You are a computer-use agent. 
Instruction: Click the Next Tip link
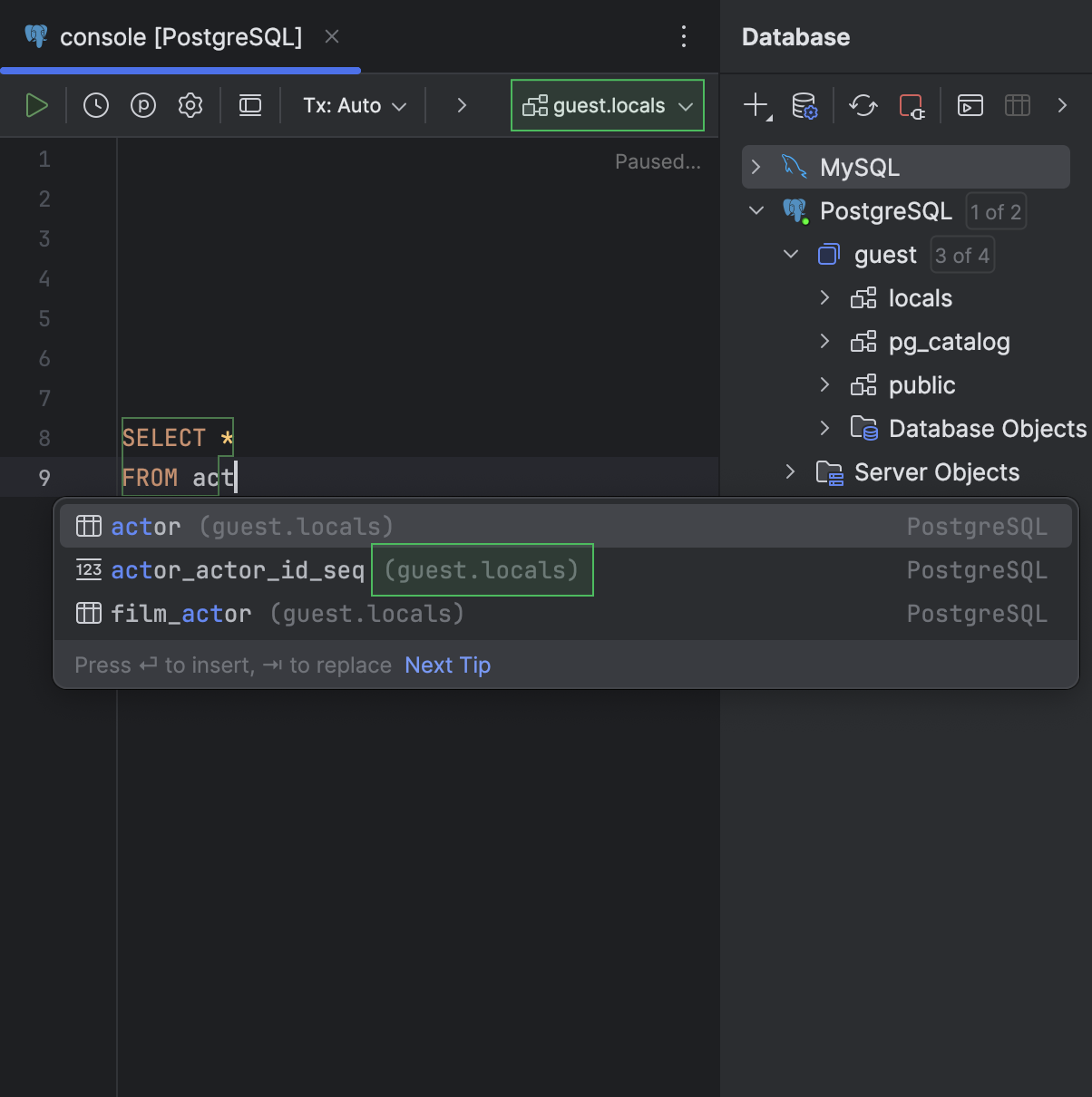point(446,665)
